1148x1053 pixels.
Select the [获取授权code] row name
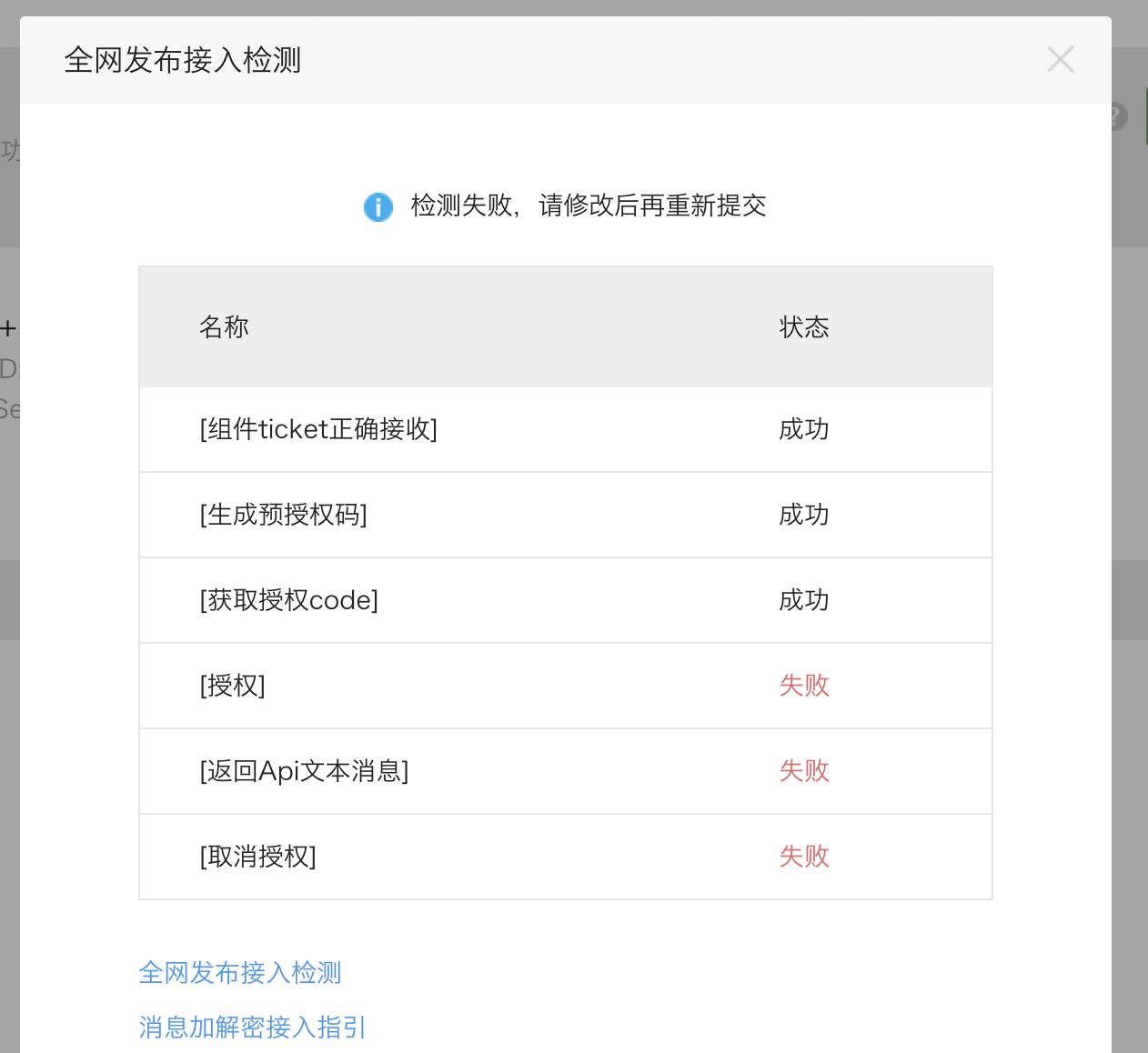(288, 600)
